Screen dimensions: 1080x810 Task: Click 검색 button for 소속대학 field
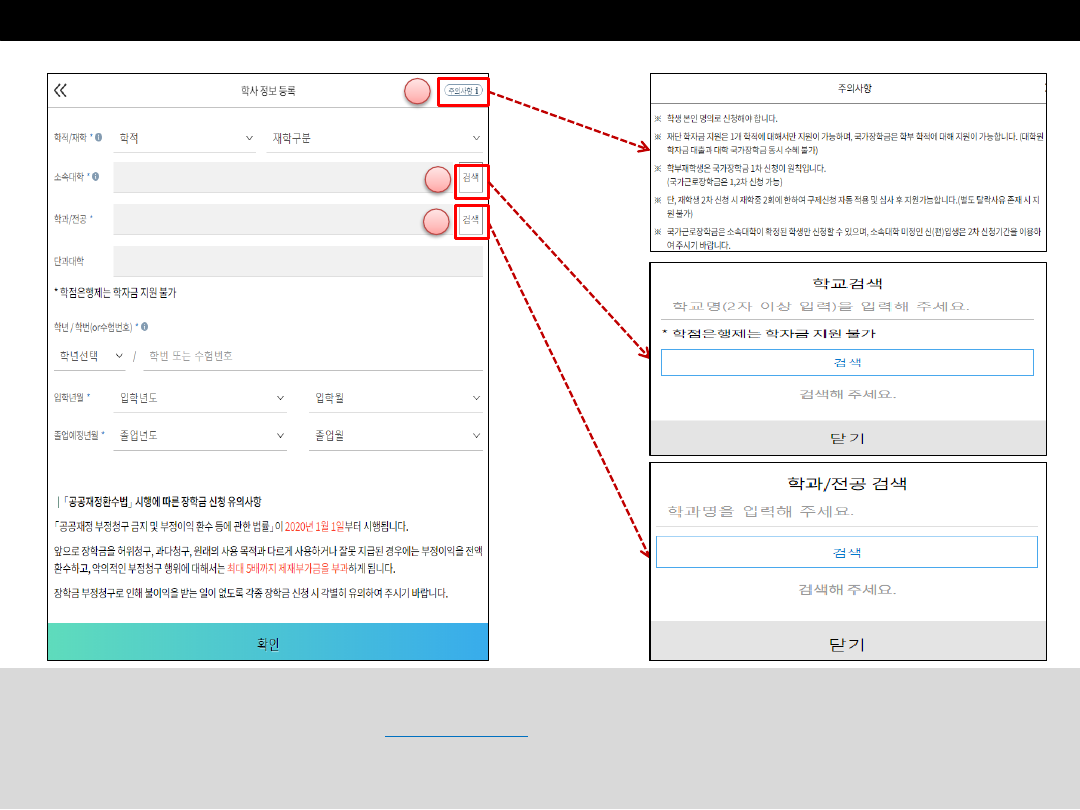[470, 179]
